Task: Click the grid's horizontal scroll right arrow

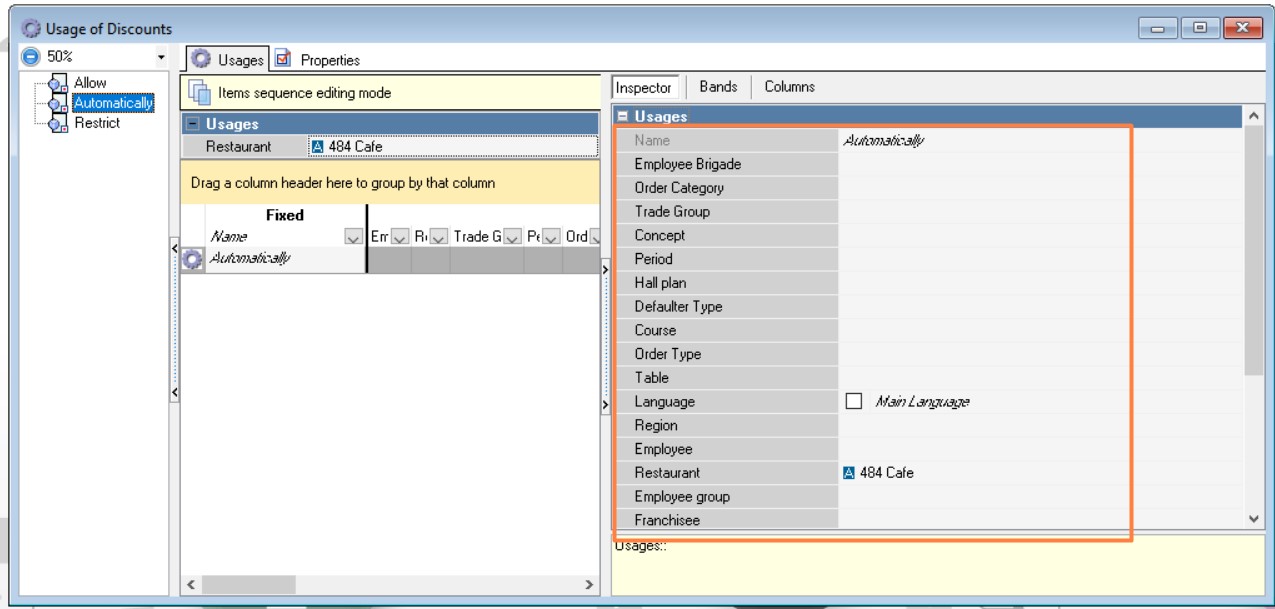Action: pos(589,584)
